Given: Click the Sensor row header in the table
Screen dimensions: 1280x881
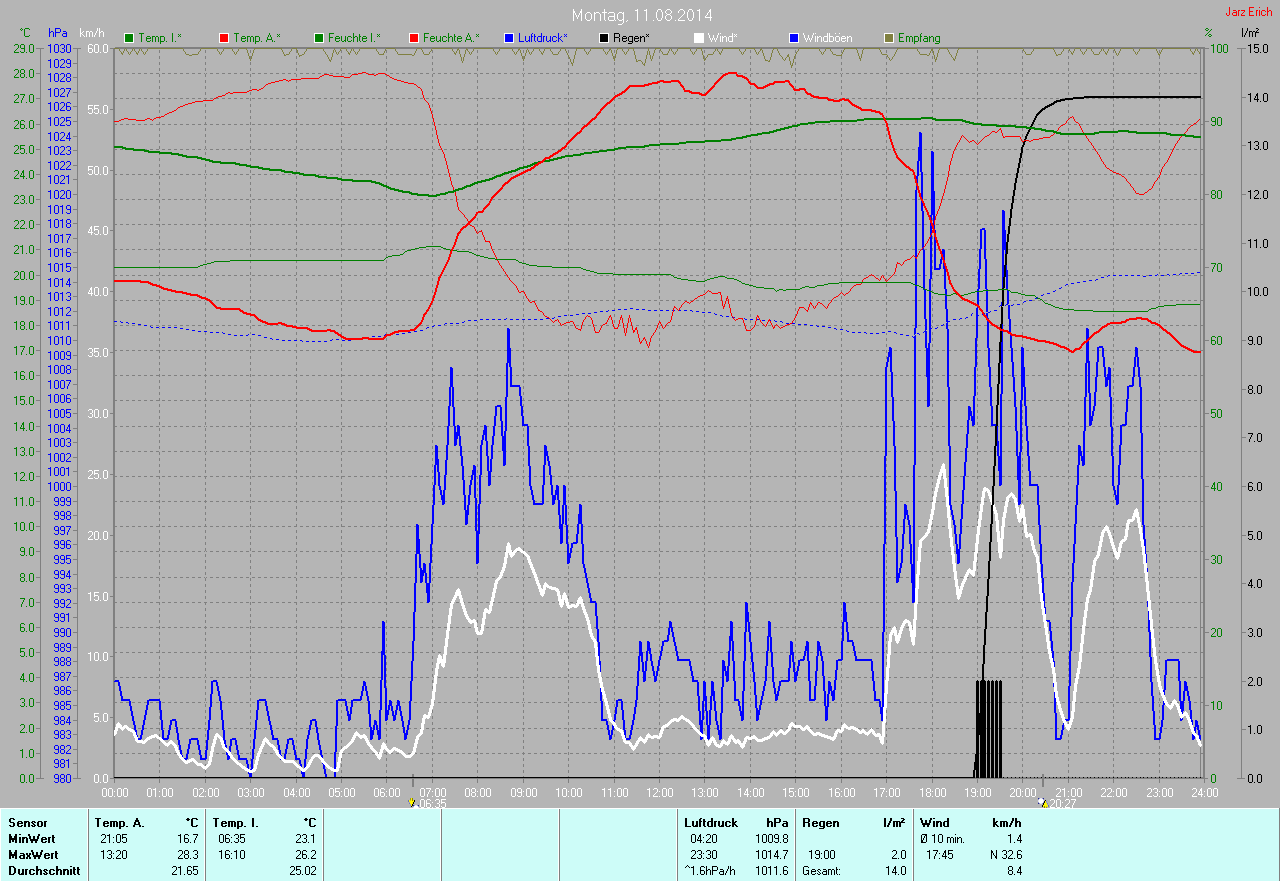Looking at the screenshot, I should click(x=27, y=822).
